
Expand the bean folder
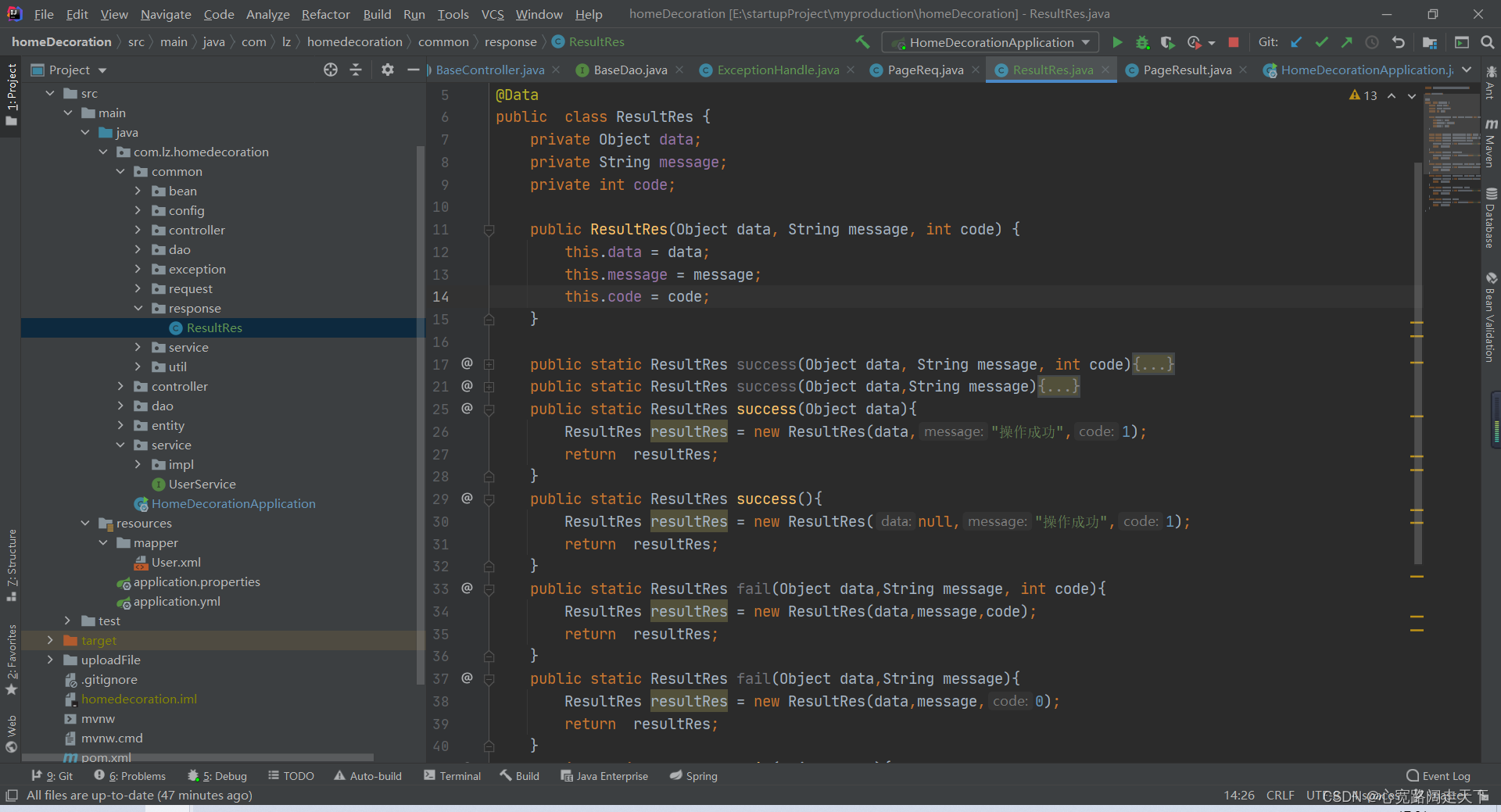point(138,191)
